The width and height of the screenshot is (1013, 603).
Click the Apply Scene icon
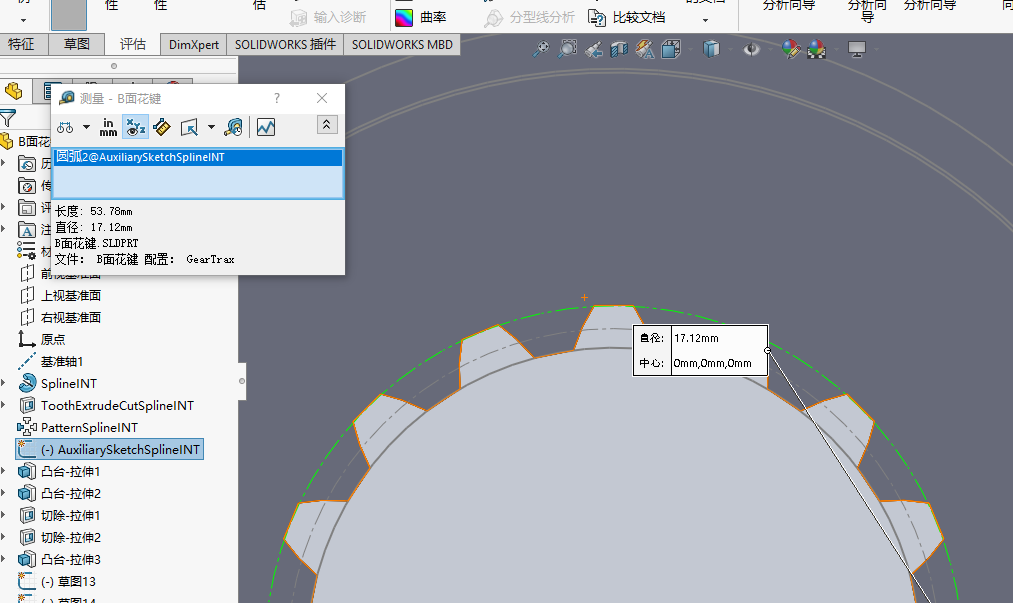(x=817, y=49)
